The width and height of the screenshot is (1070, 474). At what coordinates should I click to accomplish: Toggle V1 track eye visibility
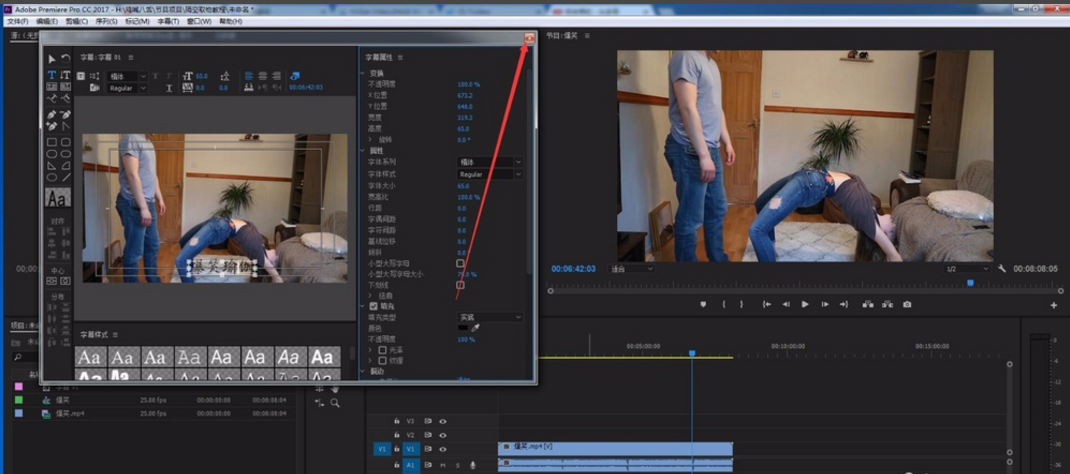(x=443, y=449)
